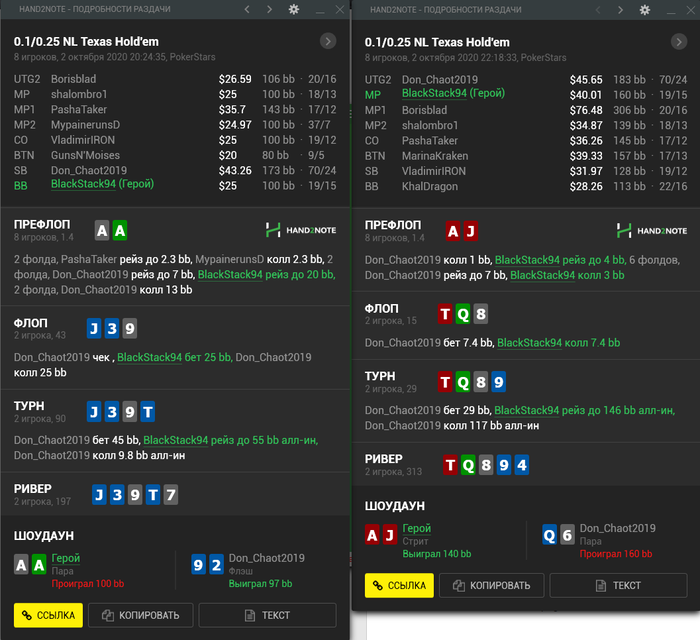700x640 pixels.
Task: Click yellow ССЫЛКА button in left window
Action: point(48,615)
